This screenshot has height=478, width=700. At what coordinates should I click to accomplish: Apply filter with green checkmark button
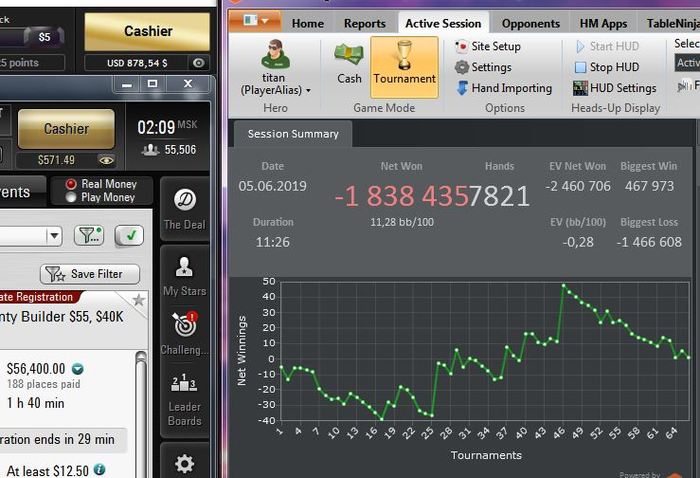129,235
